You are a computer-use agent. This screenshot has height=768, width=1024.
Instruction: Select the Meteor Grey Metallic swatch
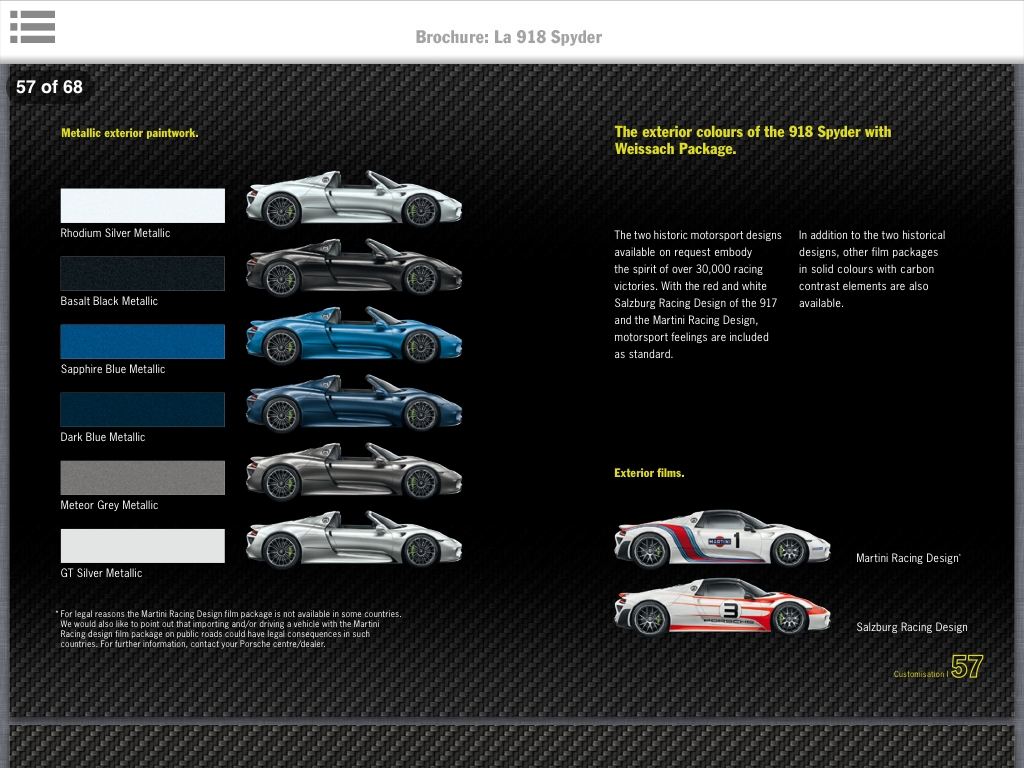click(x=142, y=477)
